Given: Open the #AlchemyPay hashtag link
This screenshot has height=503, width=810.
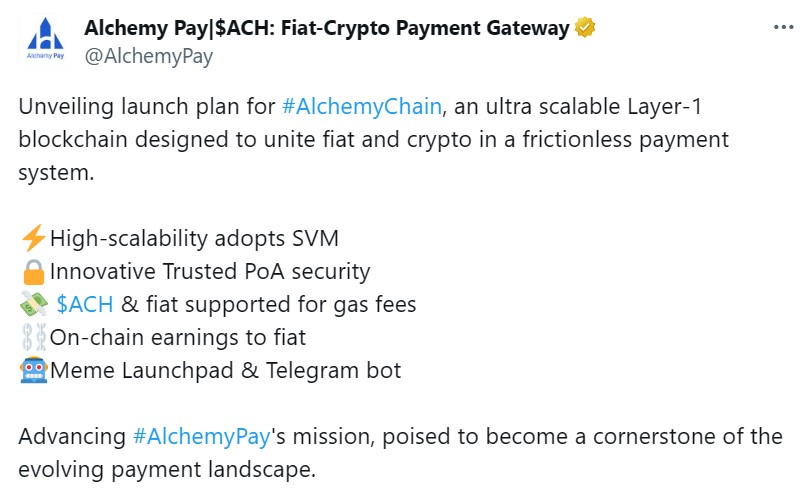Looking at the screenshot, I should 201,436.
